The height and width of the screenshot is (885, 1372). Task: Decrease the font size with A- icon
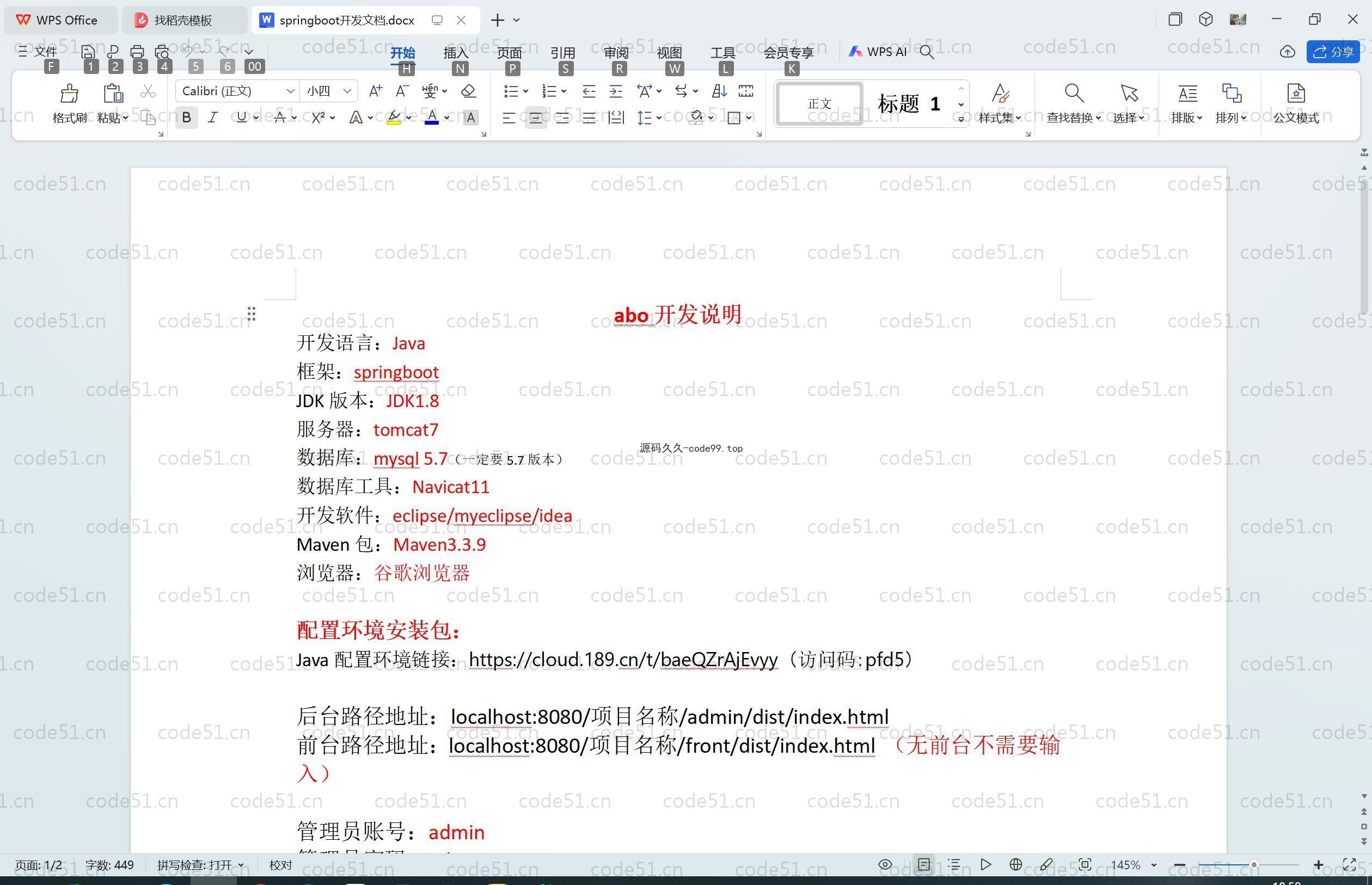[x=402, y=91]
